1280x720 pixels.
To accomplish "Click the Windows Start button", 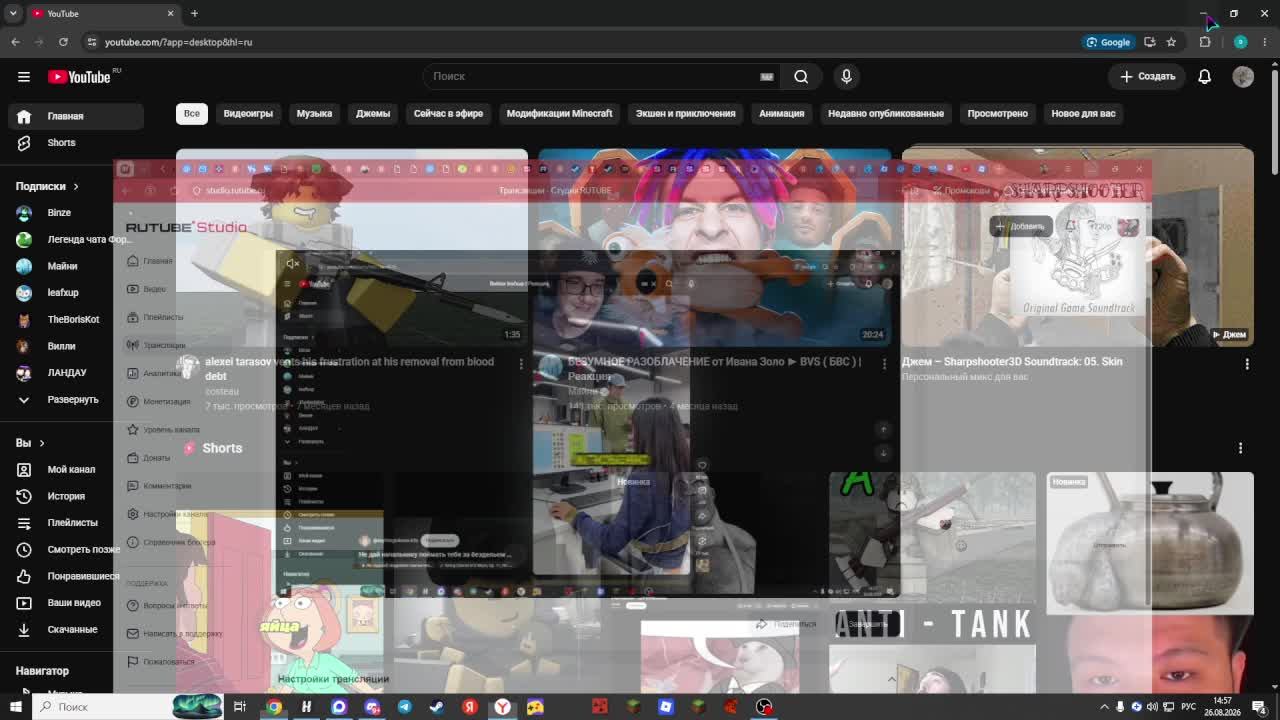I will point(15,707).
